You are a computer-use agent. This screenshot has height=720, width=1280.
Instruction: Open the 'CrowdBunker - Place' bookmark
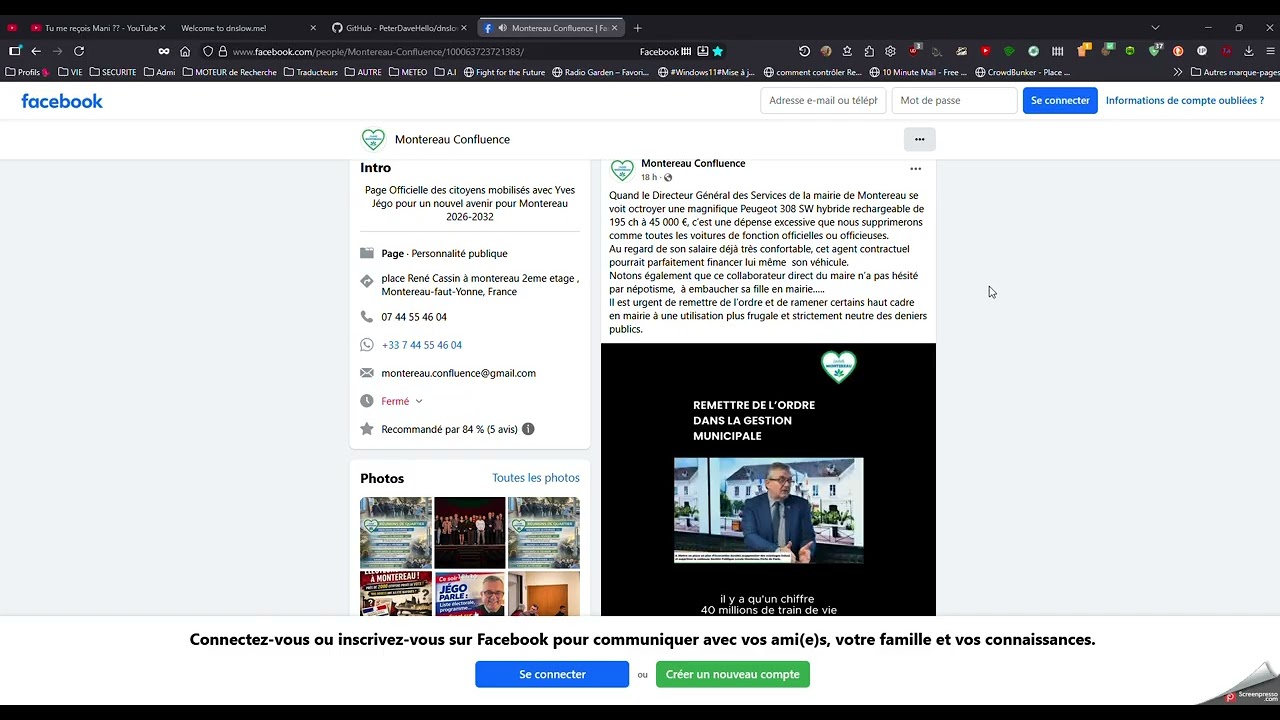1022,72
